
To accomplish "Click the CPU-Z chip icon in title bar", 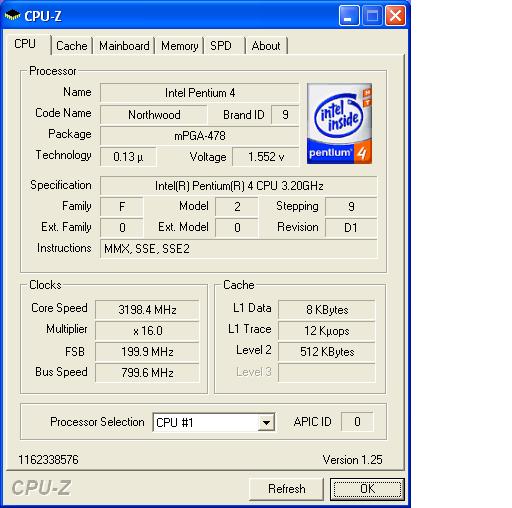I will pyautogui.click(x=12, y=15).
